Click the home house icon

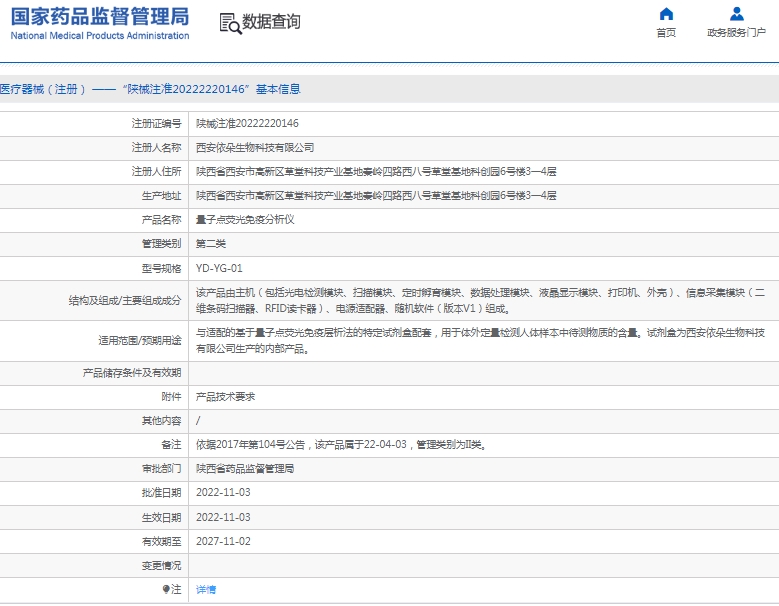click(666, 14)
